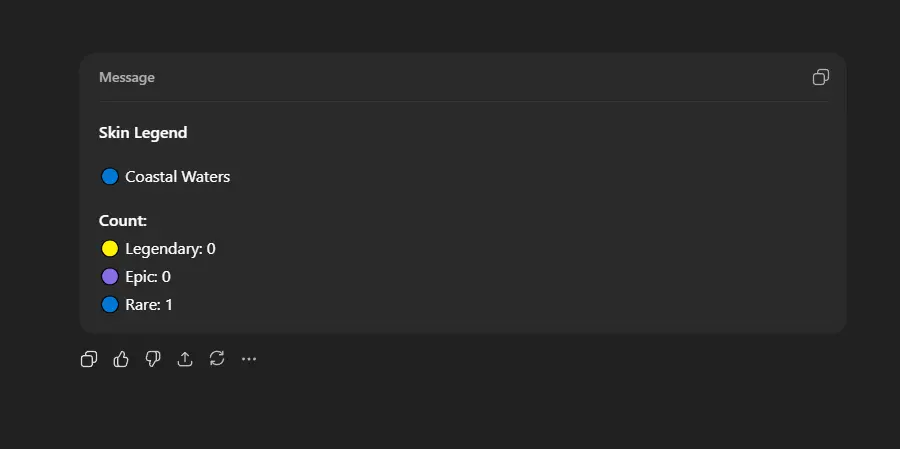Click the share/export icon below the message
Viewport: 900px width, 449px height.
click(185, 359)
